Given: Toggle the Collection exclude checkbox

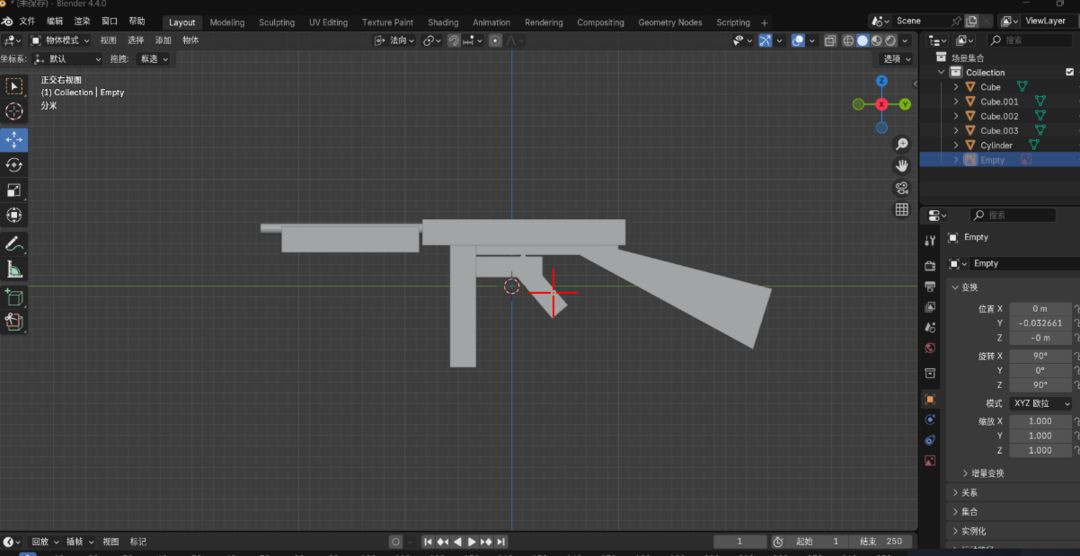Looking at the screenshot, I should (x=1070, y=72).
